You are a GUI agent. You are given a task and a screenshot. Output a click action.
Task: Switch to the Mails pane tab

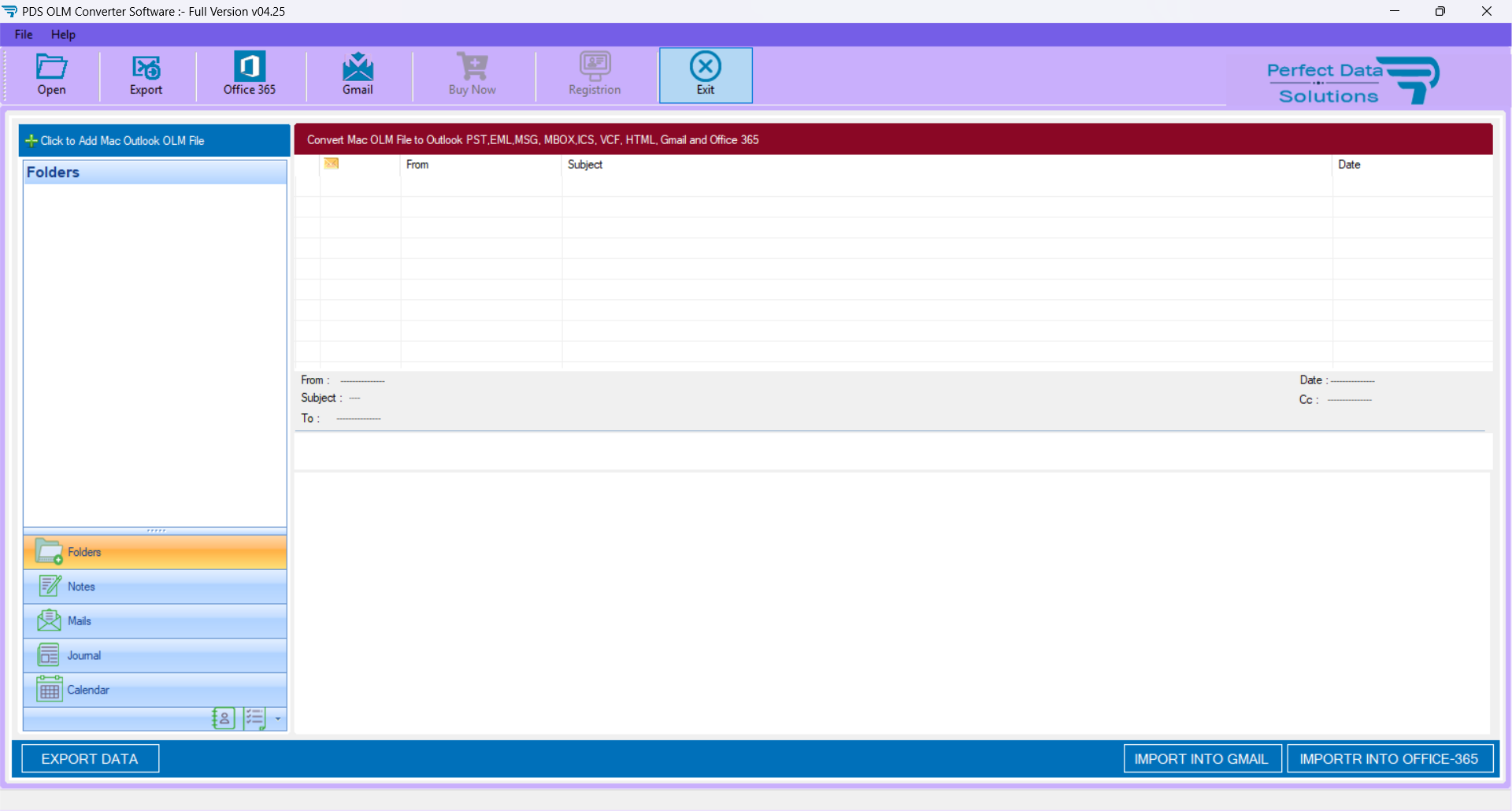point(155,621)
